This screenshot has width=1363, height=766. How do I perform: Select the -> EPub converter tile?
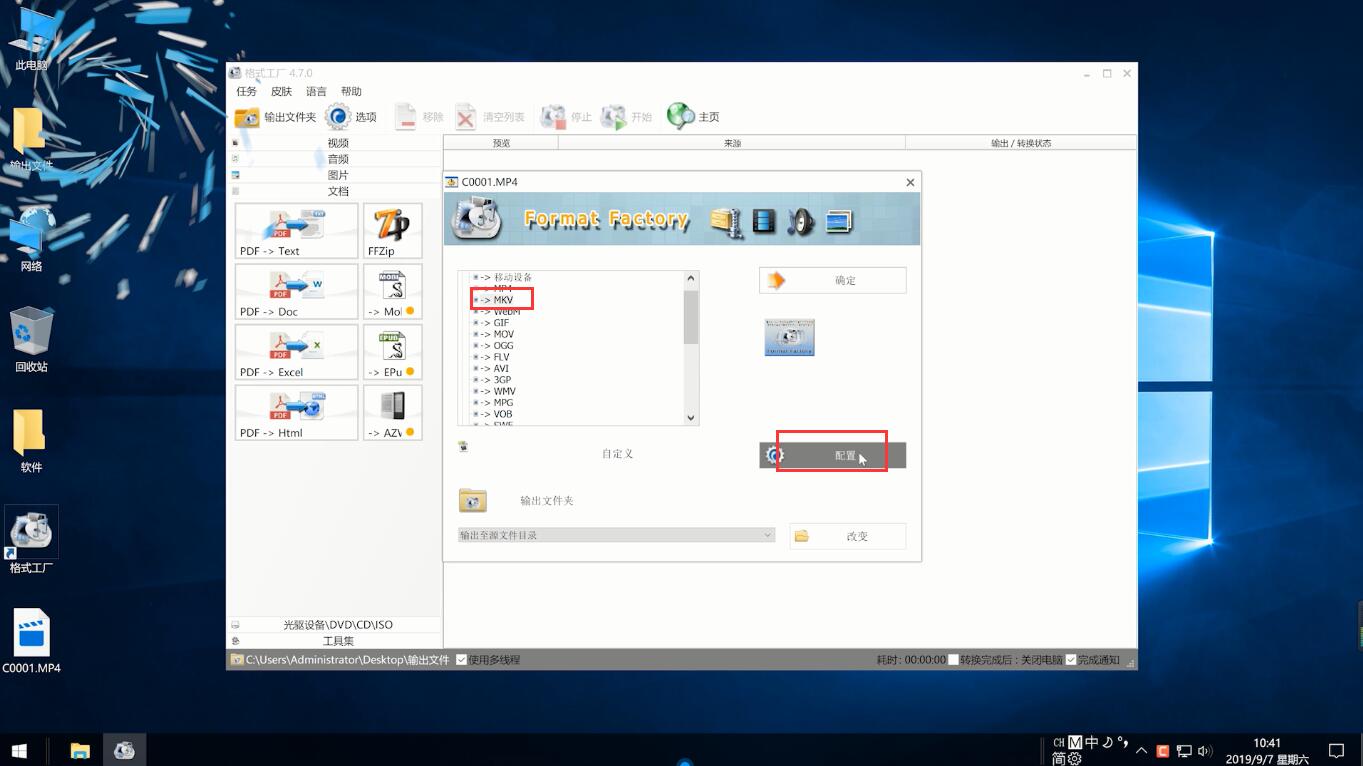point(392,352)
